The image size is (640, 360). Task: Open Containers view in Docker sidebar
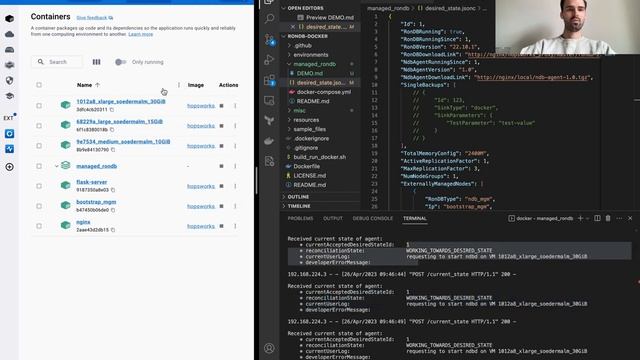pos(9,19)
